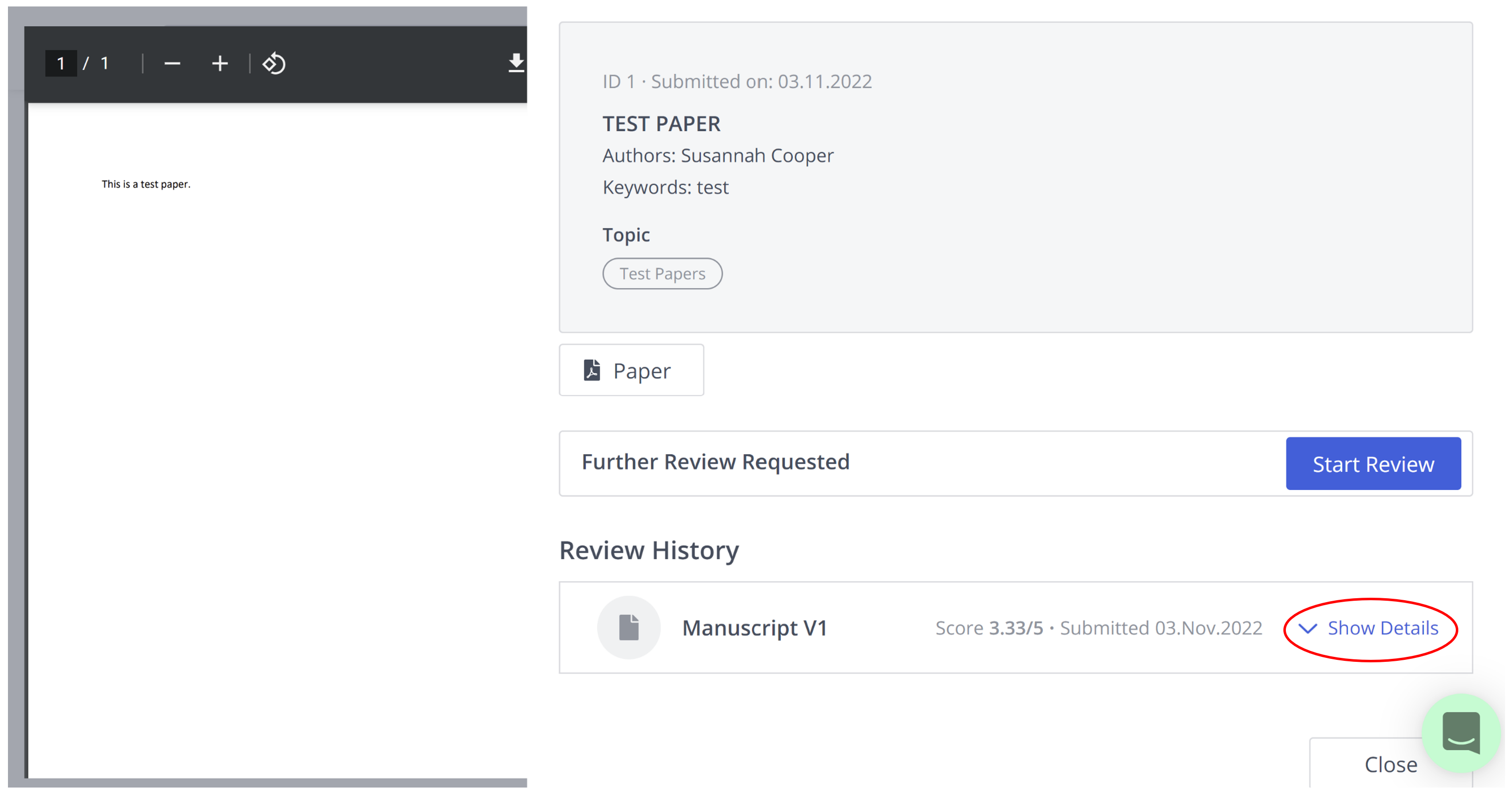Image resolution: width=1512 pixels, height=793 pixels.
Task: Click the Start Review button
Action: [1373, 464]
